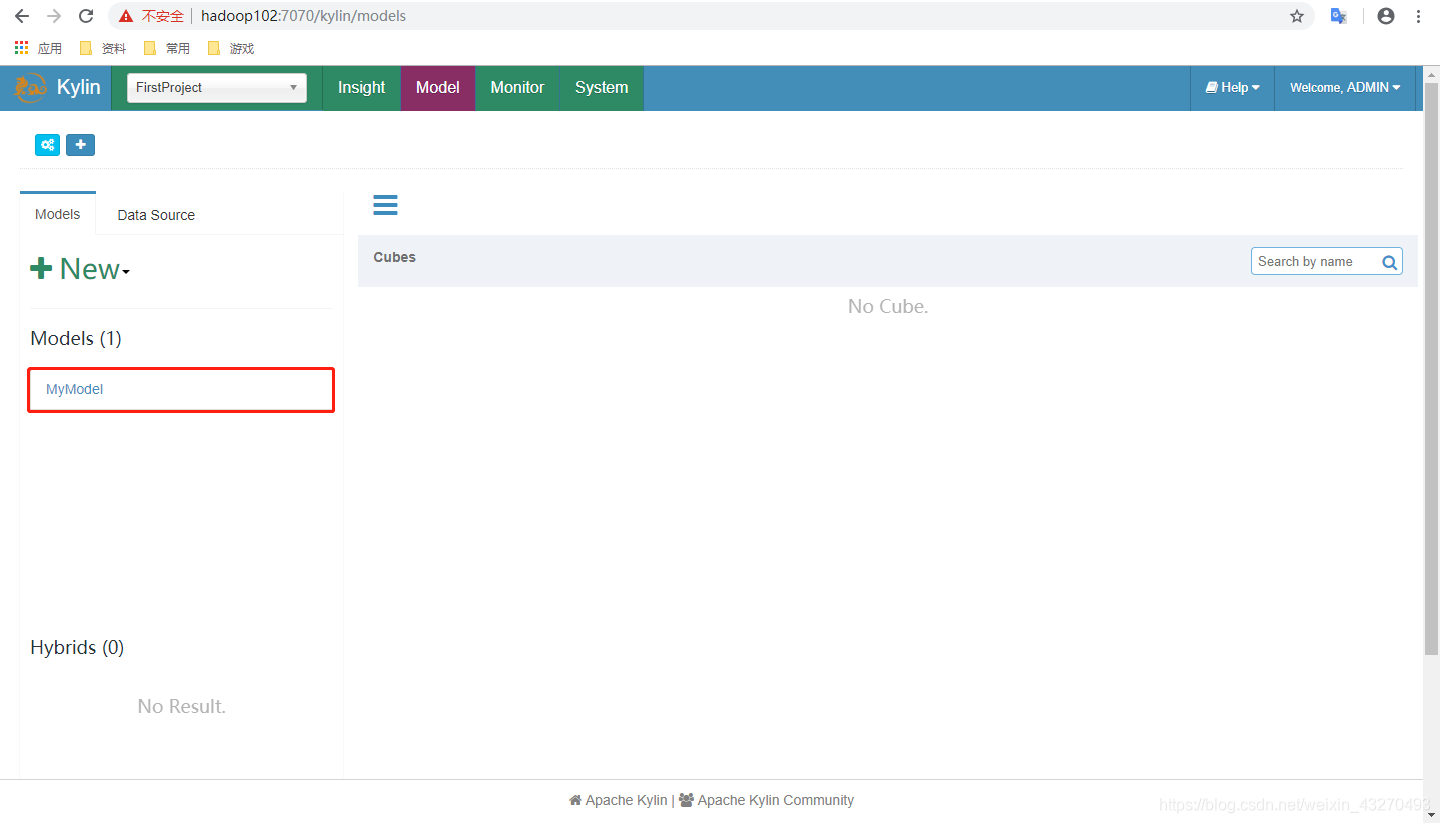The width and height of the screenshot is (1440, 823).
Task: Expand the Welcome, ADMIN user menu
Action: (x=1345, y=88)
